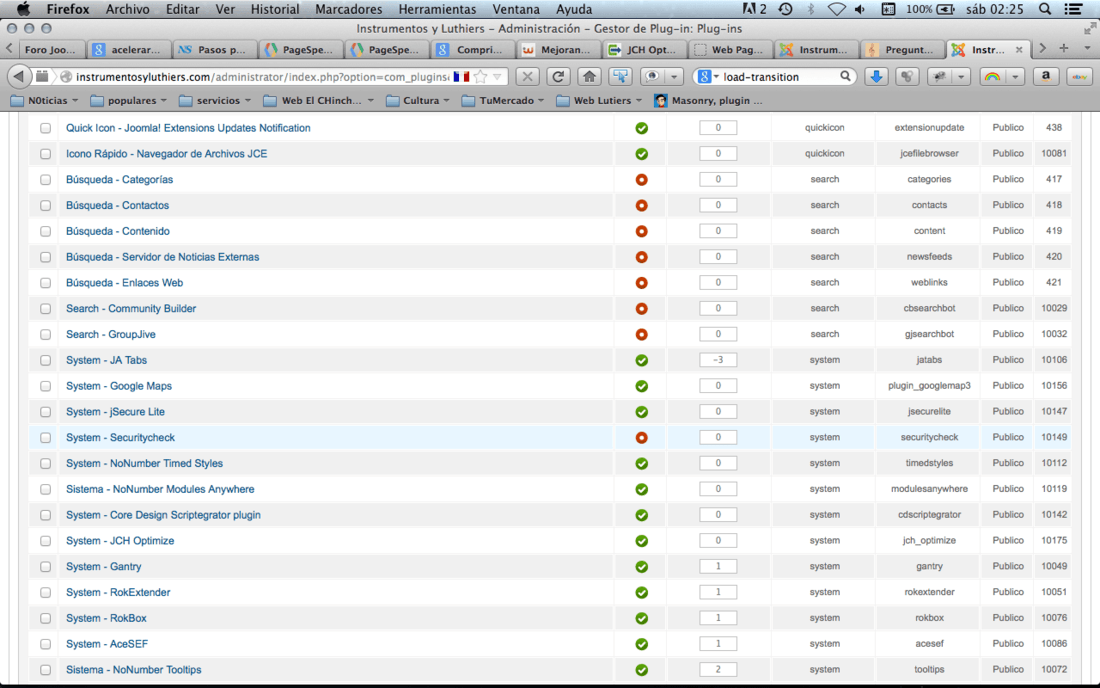Toggle status icon for Icono Rápido Navegador JCE
1100x688 pixels.
(x=641, y=154)
